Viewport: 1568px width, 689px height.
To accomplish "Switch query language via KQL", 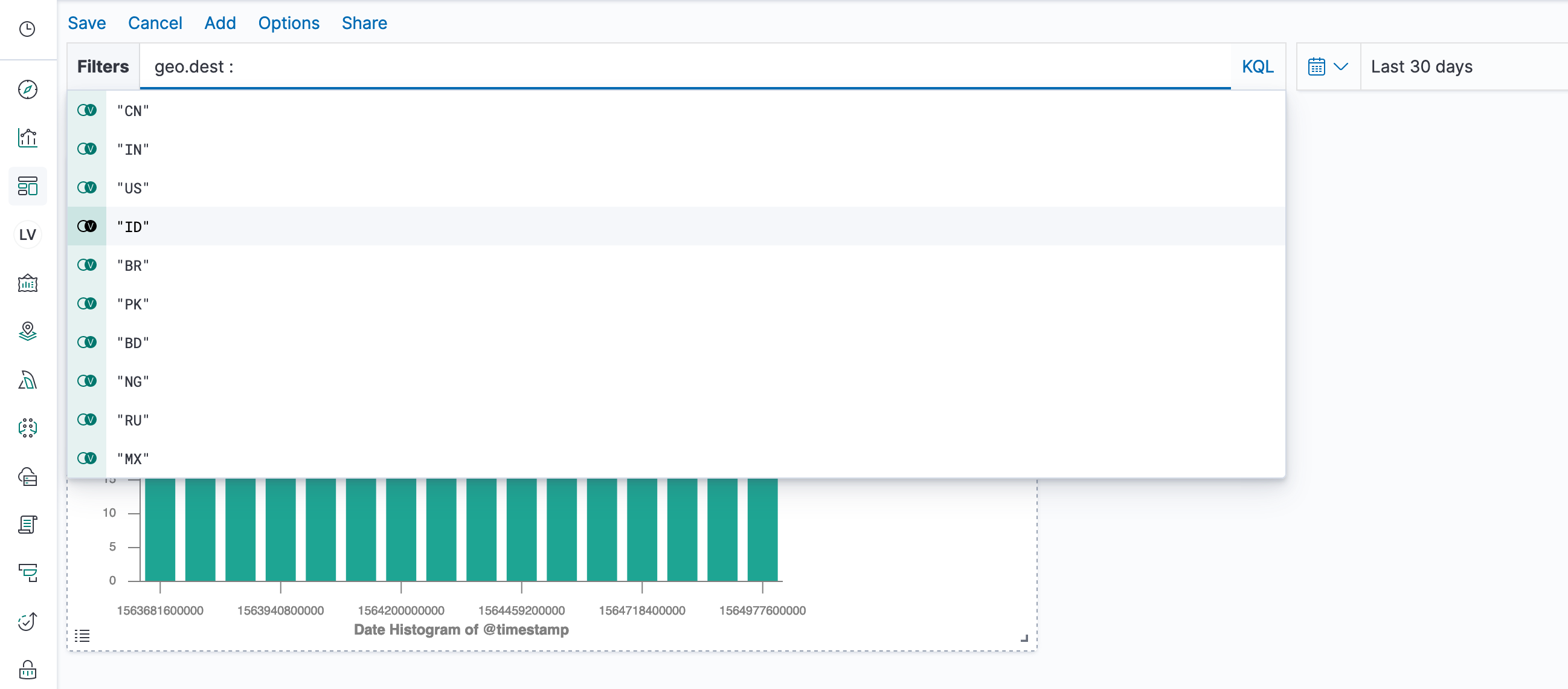I will click(x=1257, y=66).
